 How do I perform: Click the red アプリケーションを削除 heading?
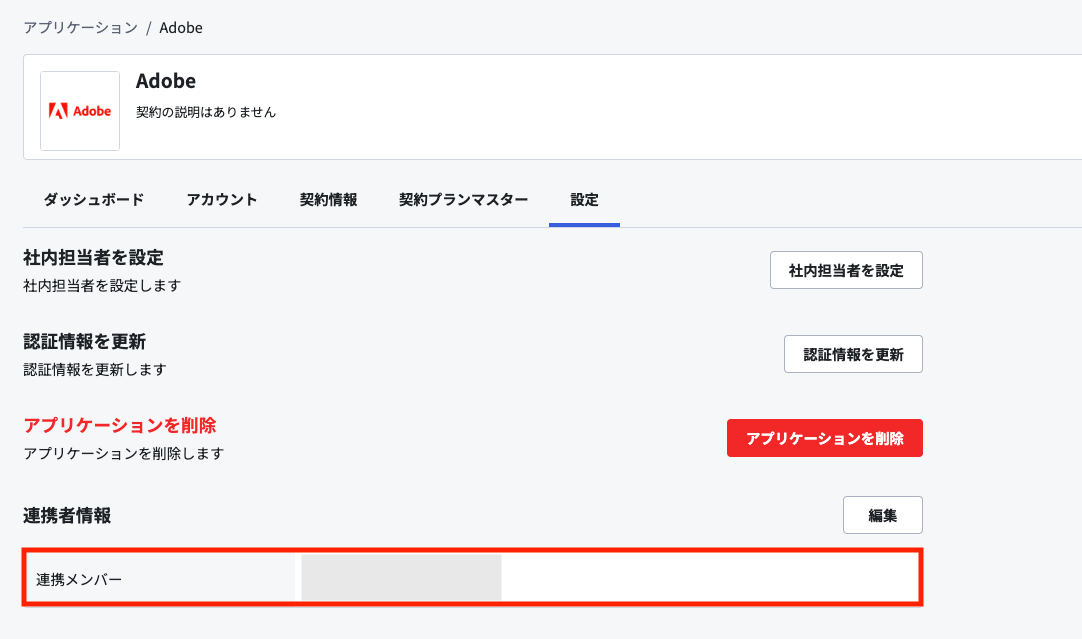click(119, 425)
